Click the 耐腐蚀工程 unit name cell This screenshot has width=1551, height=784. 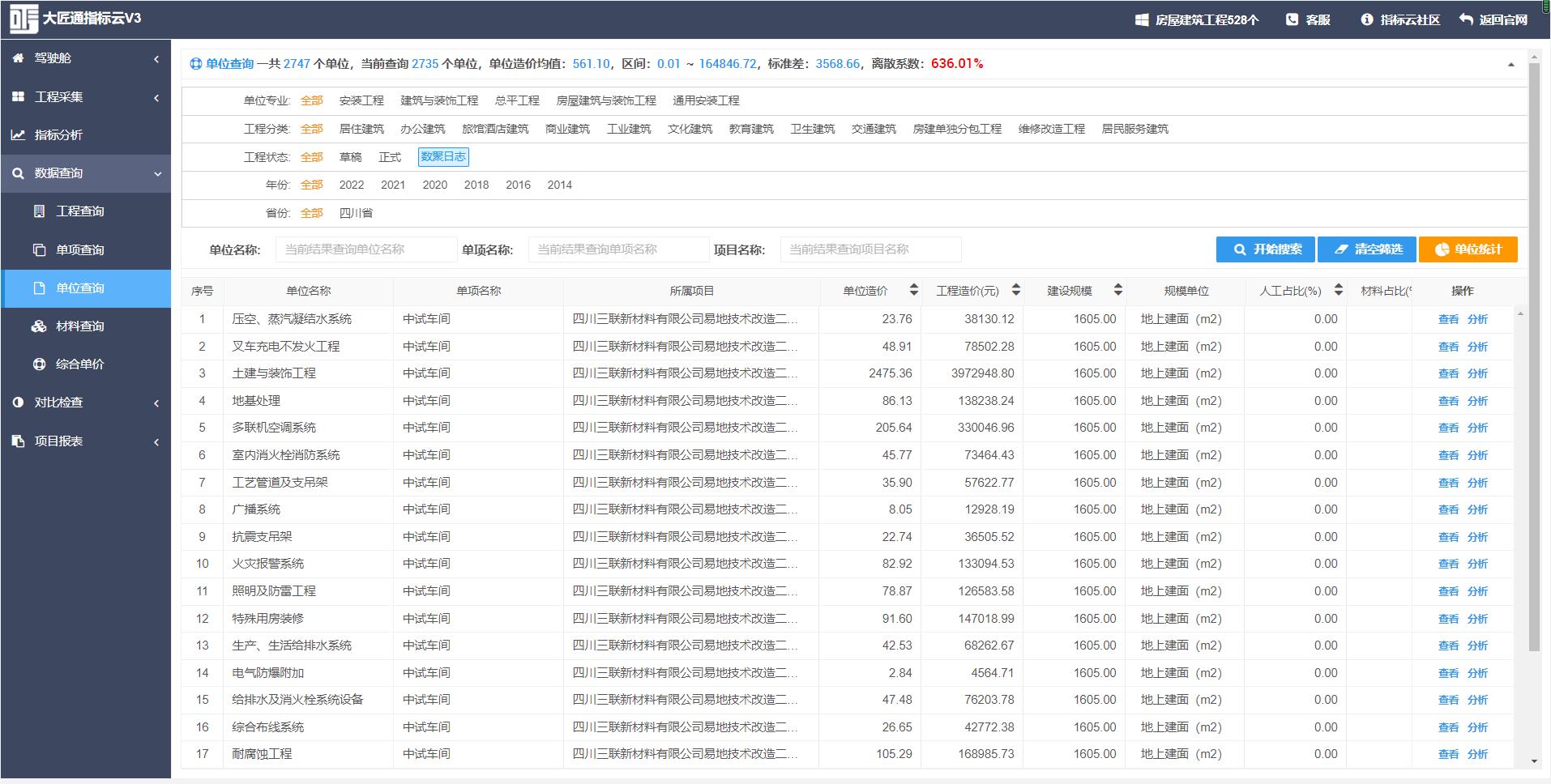(x=309, y=754)
